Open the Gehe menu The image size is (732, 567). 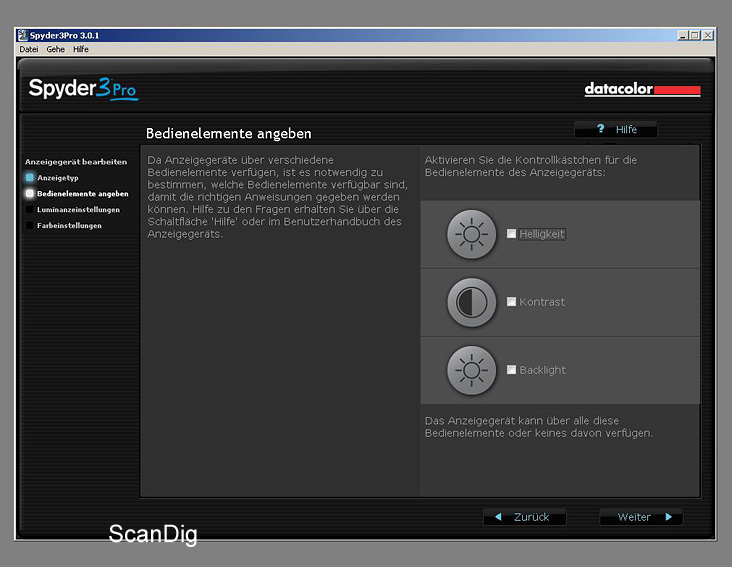56,49
